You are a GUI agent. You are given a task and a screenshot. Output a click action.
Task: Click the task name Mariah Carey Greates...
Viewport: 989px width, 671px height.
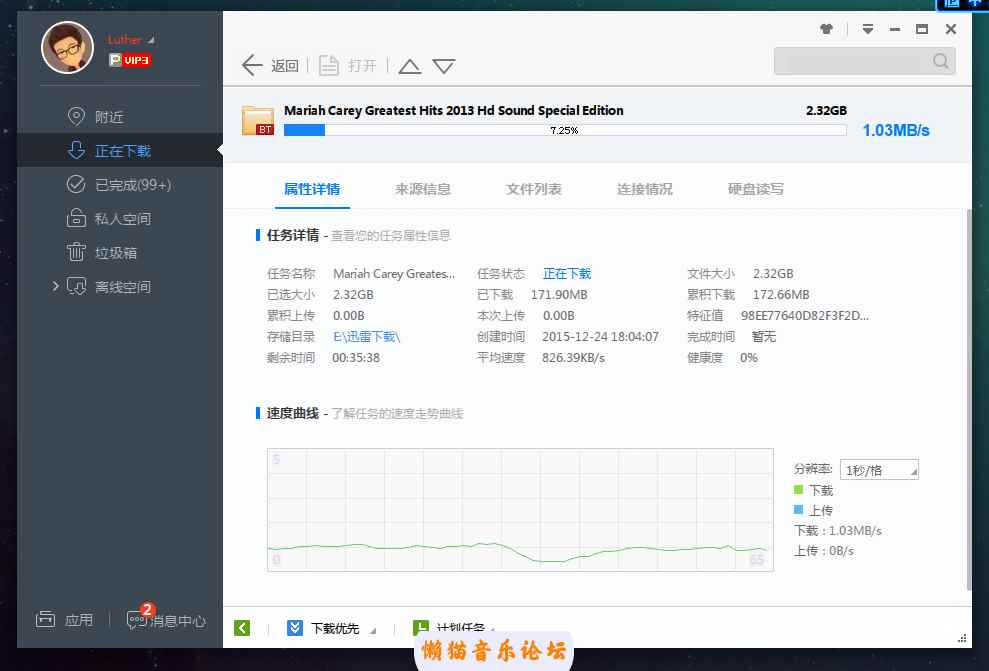pos(394,273)
